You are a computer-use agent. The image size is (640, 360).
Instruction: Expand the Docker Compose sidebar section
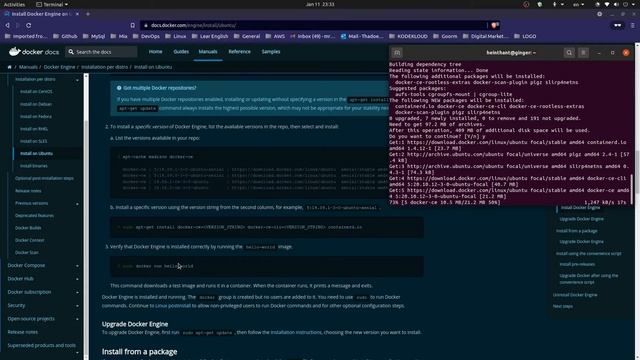(x=77, y=266)
